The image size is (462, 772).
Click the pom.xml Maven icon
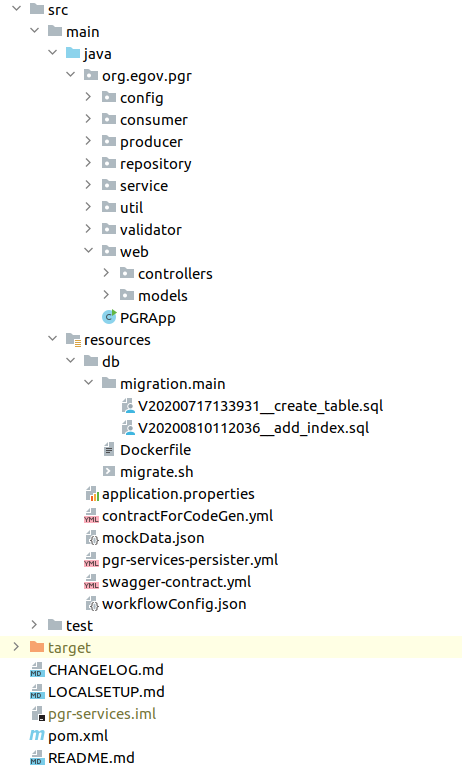37,735
